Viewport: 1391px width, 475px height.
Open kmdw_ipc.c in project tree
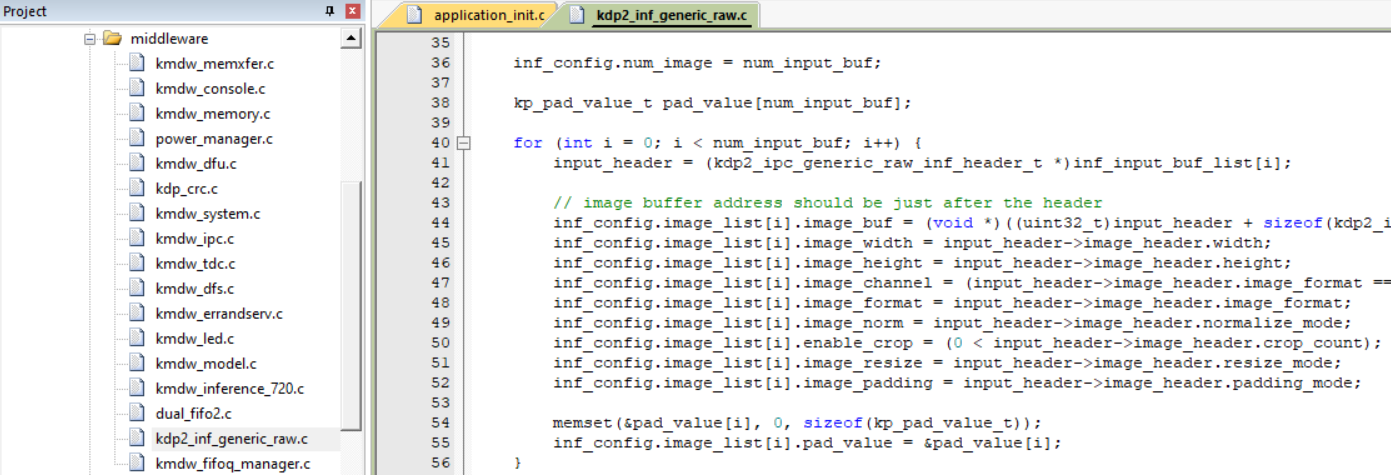point(195,239)
